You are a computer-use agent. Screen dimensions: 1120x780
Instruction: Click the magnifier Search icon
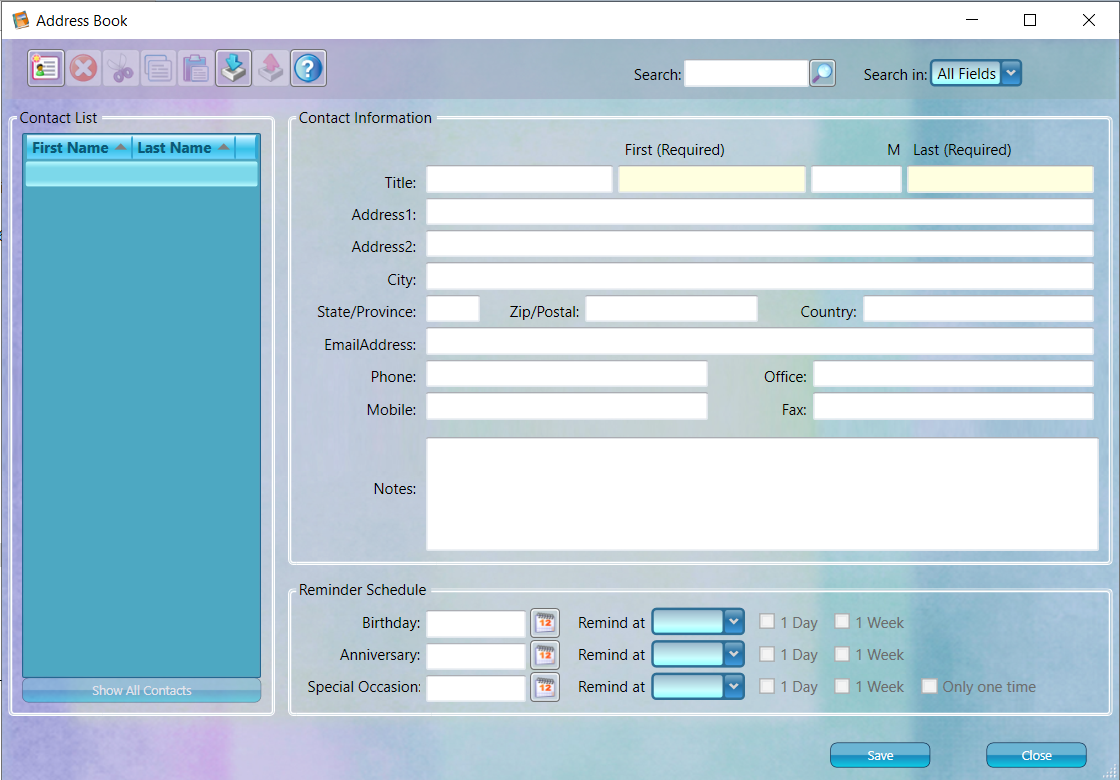point(822,73)
